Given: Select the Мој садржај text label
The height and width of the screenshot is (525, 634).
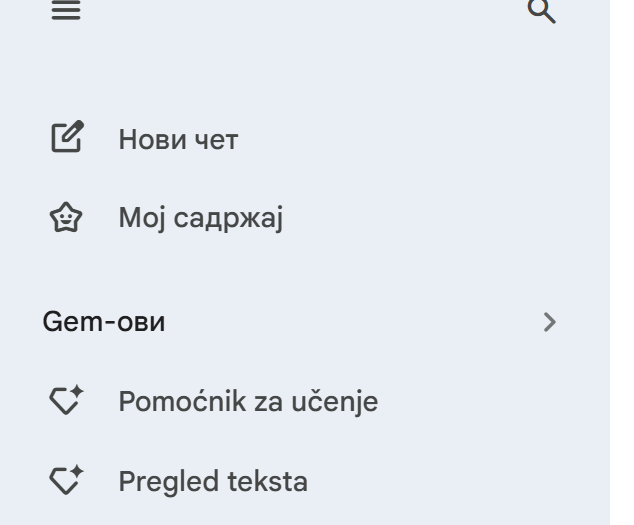Looking at the screenshot, I should 200,218.
